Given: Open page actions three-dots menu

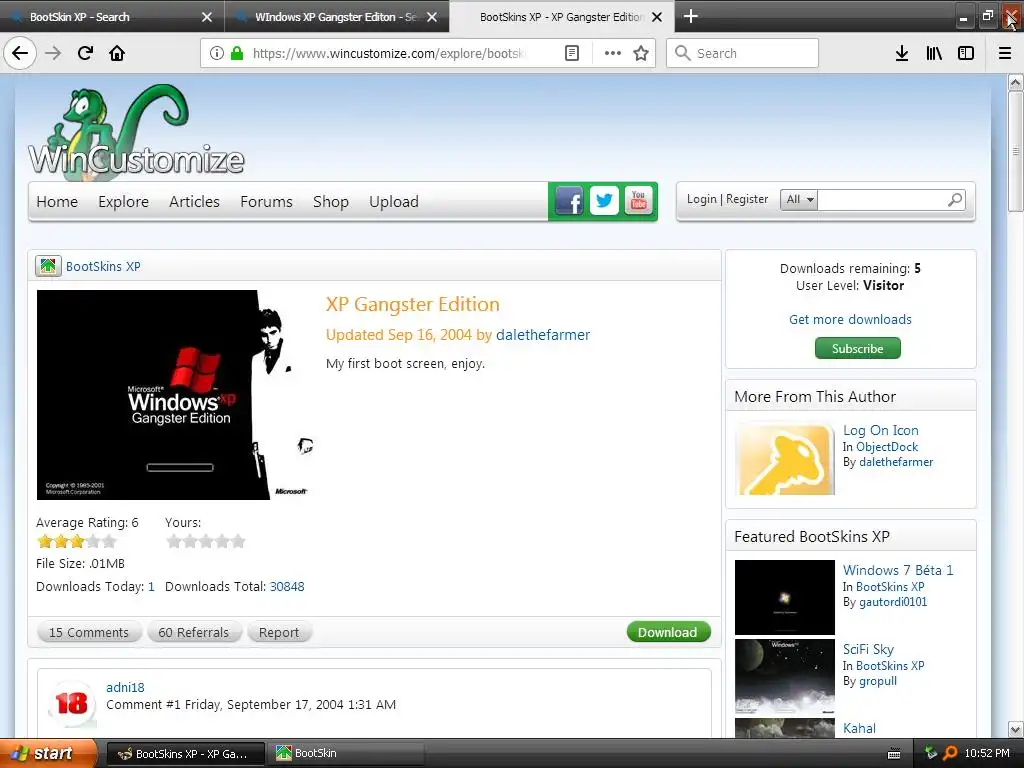Looking at the screenshot, I should pos(613,53).
